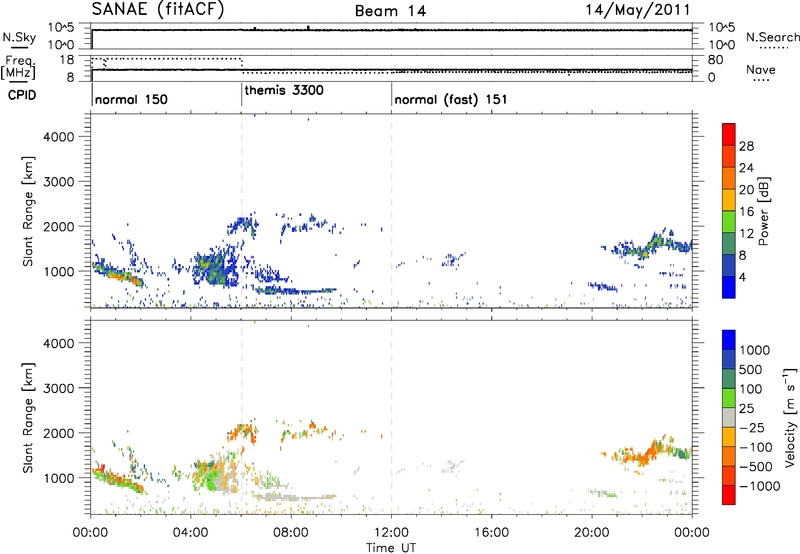
Task: Click the red top segment of Power colorbar
Action: coord(729,134)
